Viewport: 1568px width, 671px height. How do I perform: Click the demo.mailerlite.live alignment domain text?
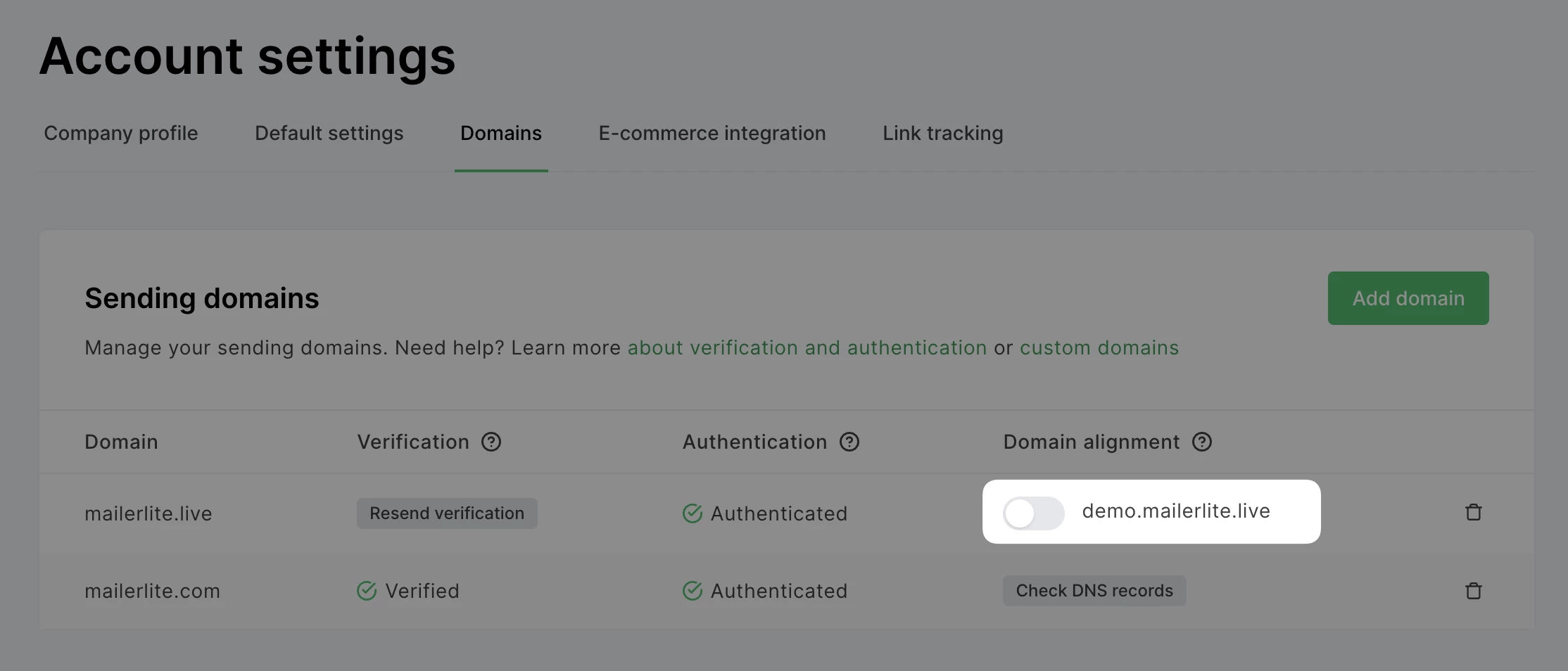(1176, 511)
